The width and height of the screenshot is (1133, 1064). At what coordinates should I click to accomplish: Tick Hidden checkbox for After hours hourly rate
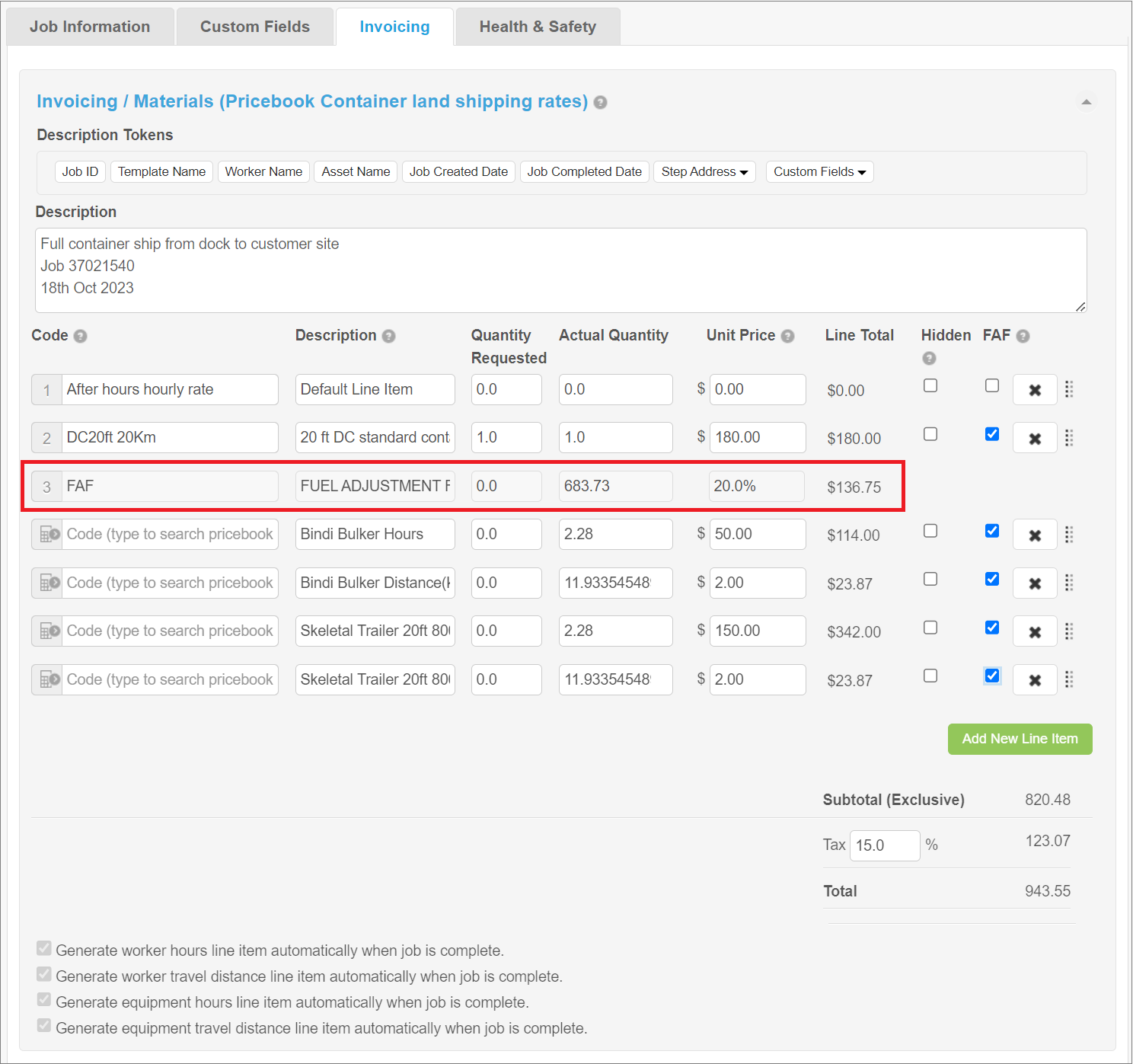pos(930,385)
